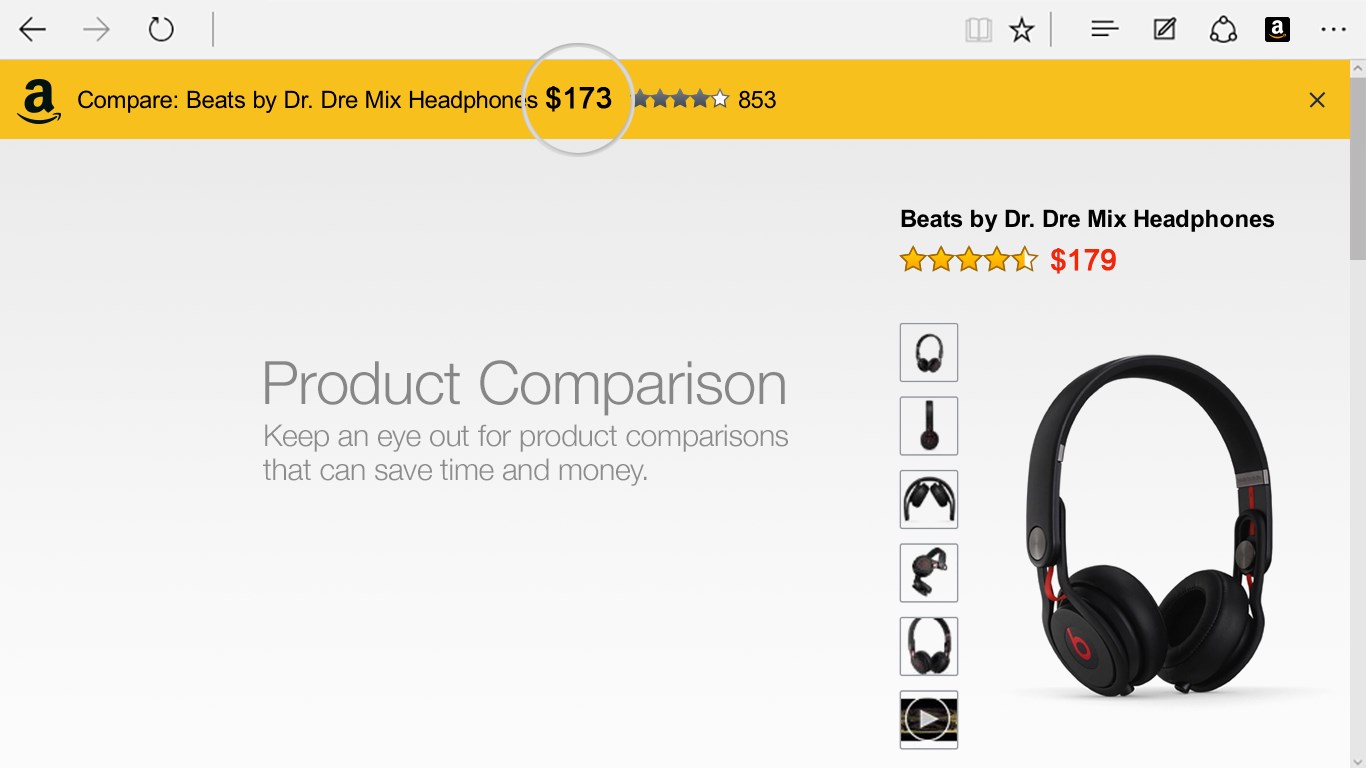Open the Make a Web Note icon
1366x768 pixels.
point(1164,30)
